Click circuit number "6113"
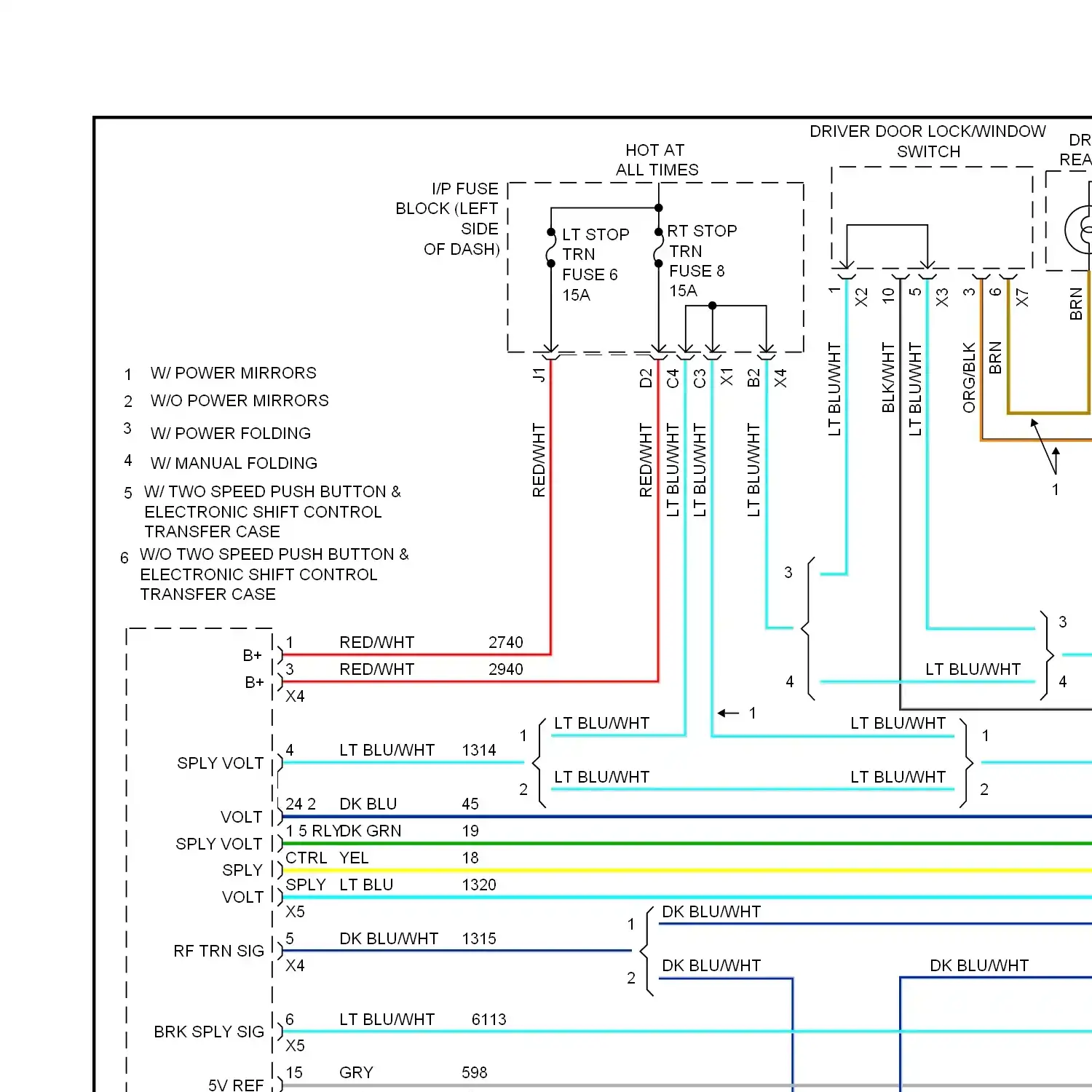Image resolution: width=1092 pixels, height=1092 pixels. click(489, 1020)
